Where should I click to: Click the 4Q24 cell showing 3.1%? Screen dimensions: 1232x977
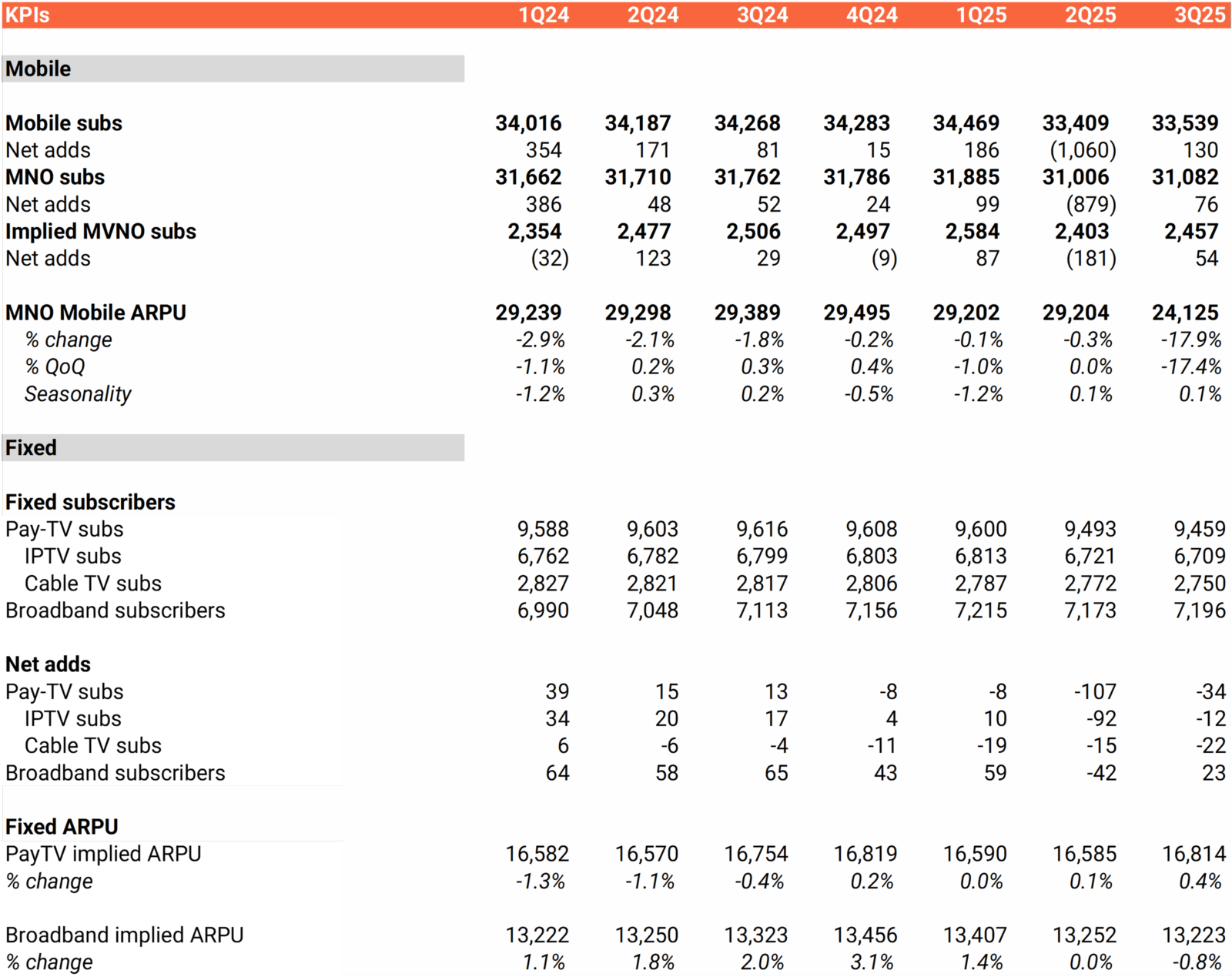tap(871, 962)
